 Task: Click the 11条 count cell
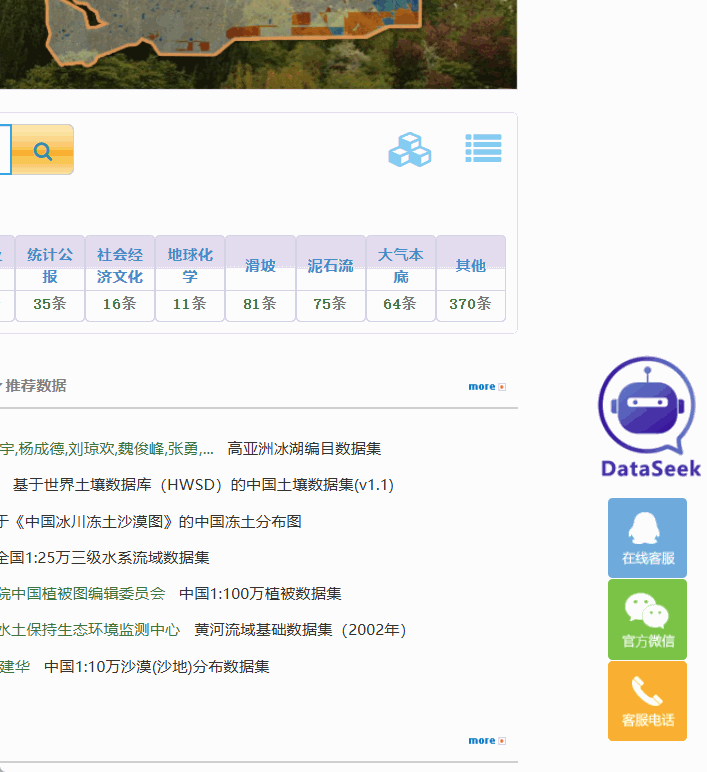pos(190,304)
